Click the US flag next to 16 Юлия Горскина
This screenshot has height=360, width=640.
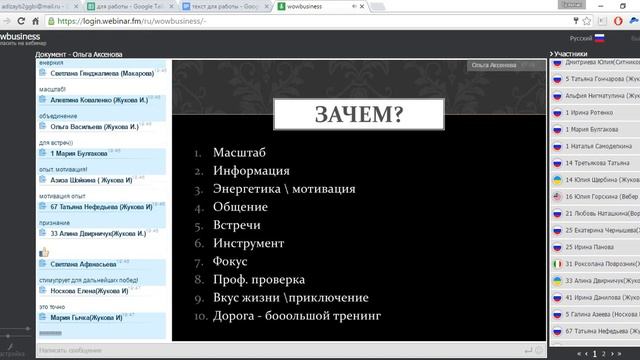click(x=557, y=197)
